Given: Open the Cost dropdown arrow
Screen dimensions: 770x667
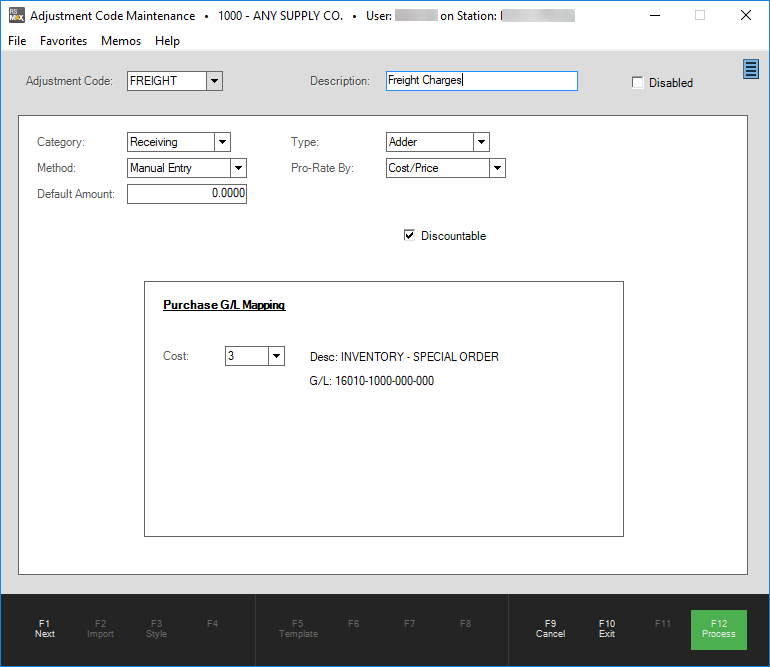Looking at the screenshot, I should [276, 356].
